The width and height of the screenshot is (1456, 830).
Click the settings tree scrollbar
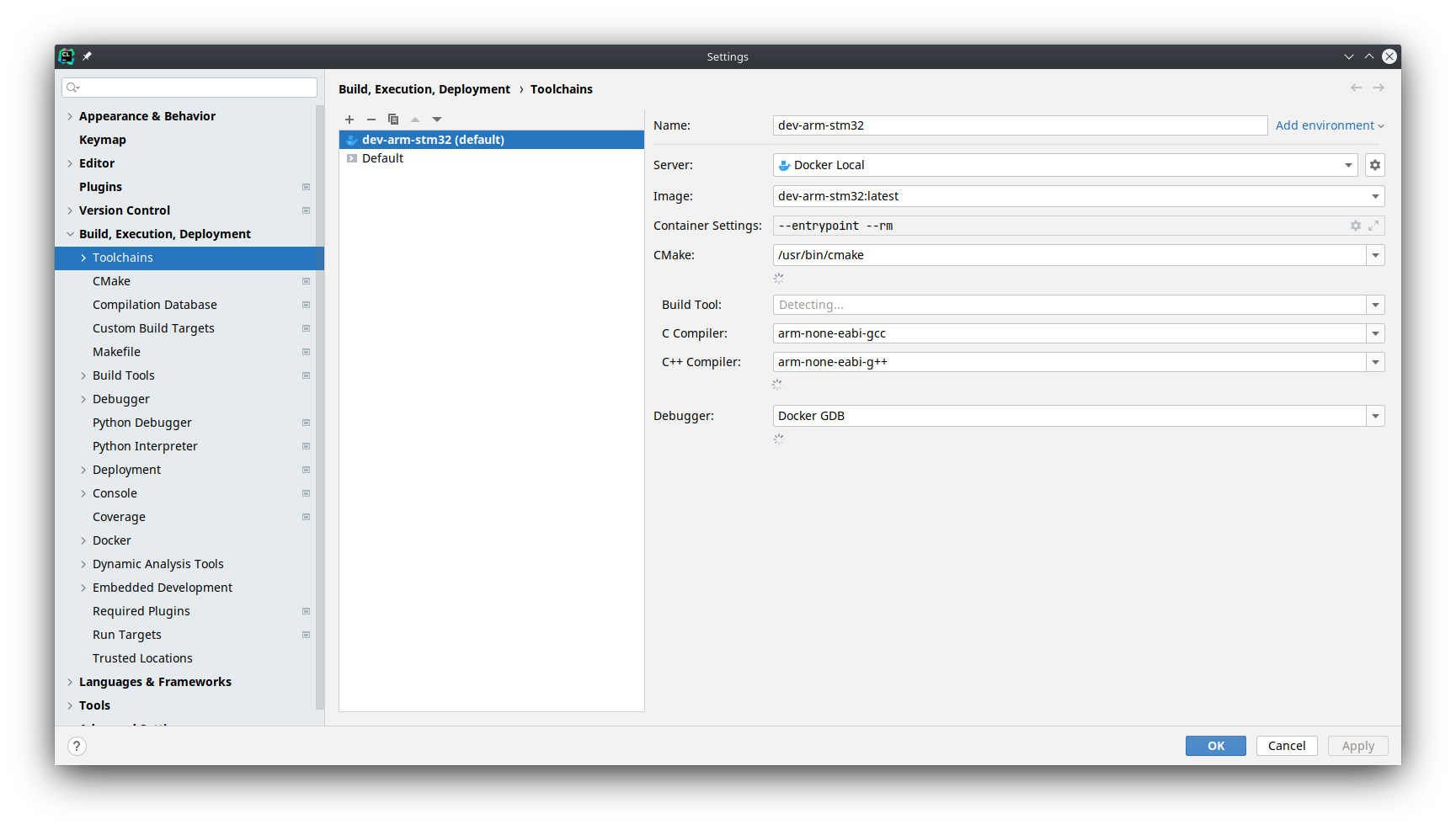point(320,407)
